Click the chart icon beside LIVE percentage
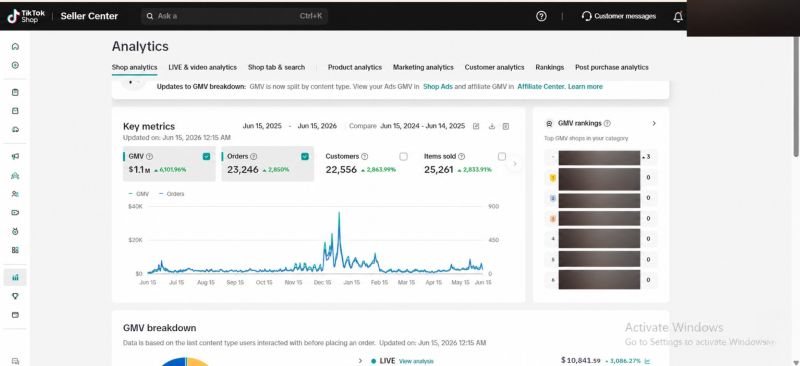Image resolution: width=800 pixels, height=366 pixels. point(647,361)
